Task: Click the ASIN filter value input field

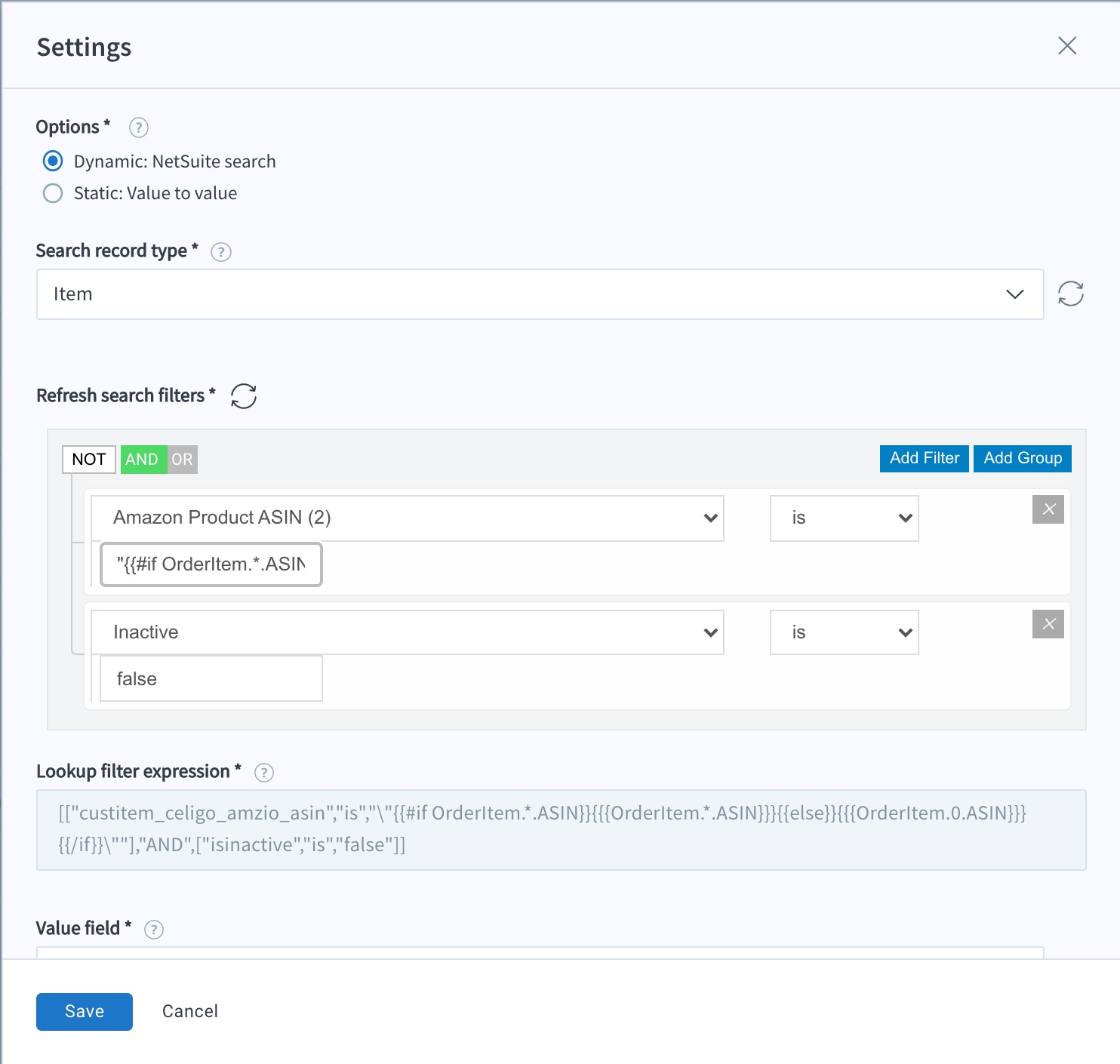Action: [x=211, y=564]
